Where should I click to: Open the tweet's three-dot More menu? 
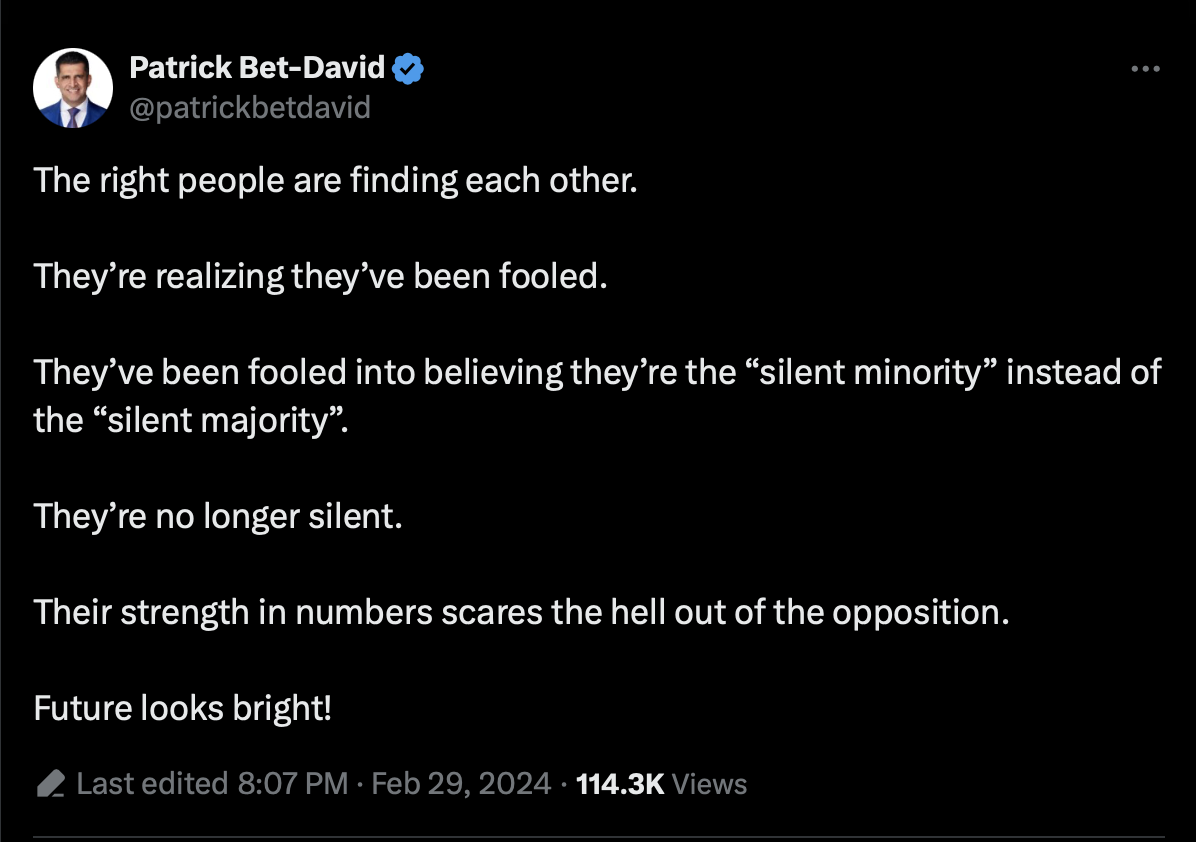coord(1144,69)
